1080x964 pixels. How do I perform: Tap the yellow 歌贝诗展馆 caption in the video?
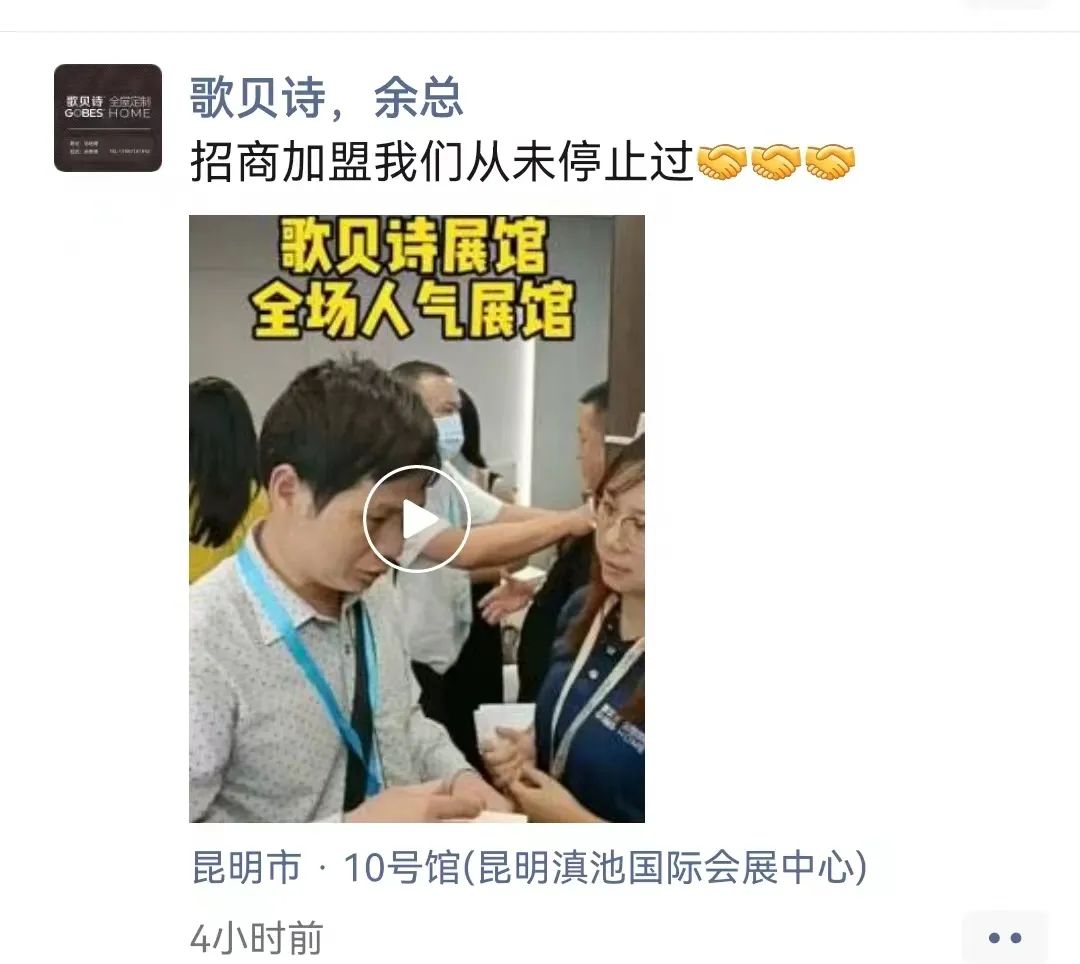[x=413, y=246]
